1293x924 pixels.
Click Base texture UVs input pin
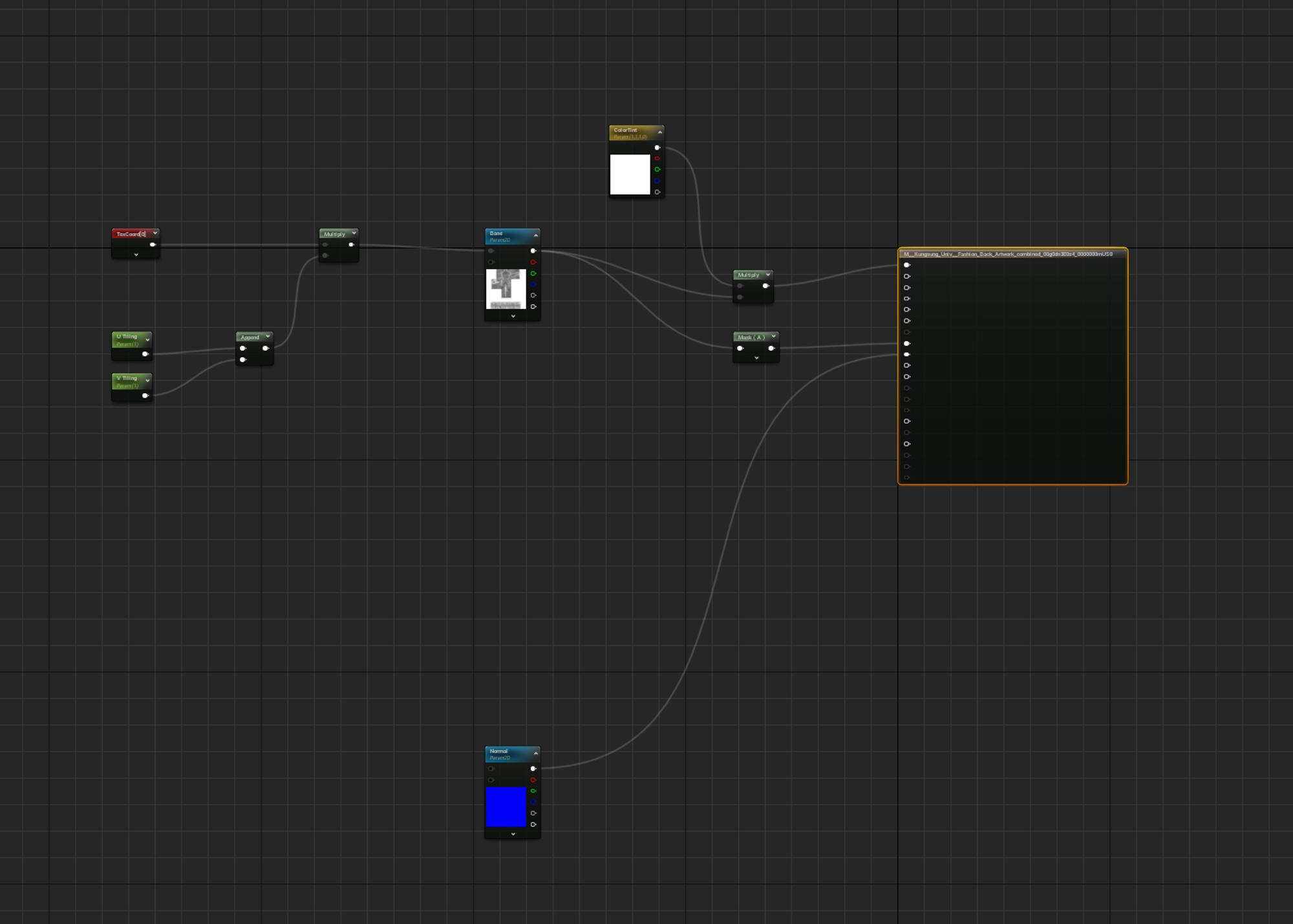491,251
